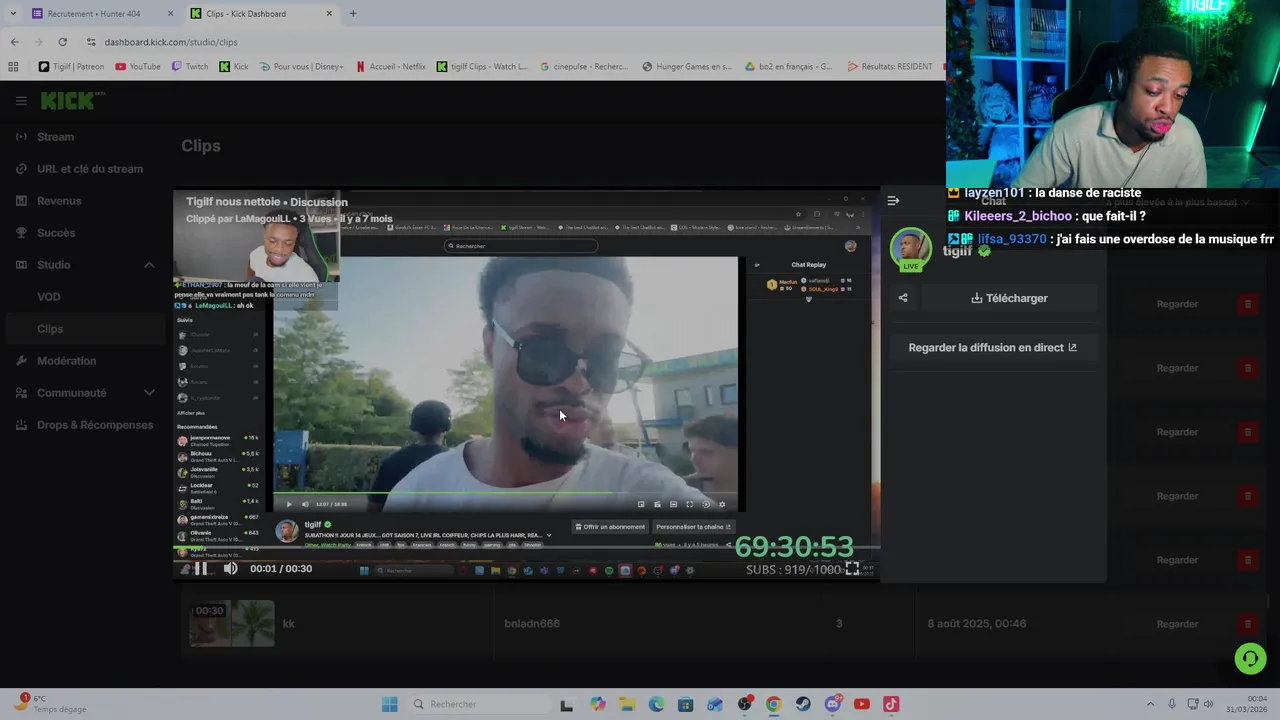Click the kk clip thumbnail

click(x=232, y=623)
